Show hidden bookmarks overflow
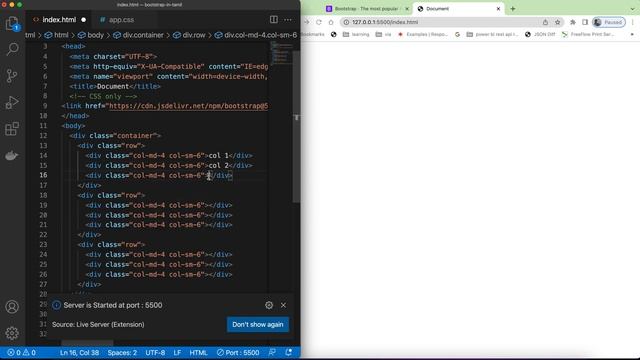The image size is (640, 360). click(632, 34)
